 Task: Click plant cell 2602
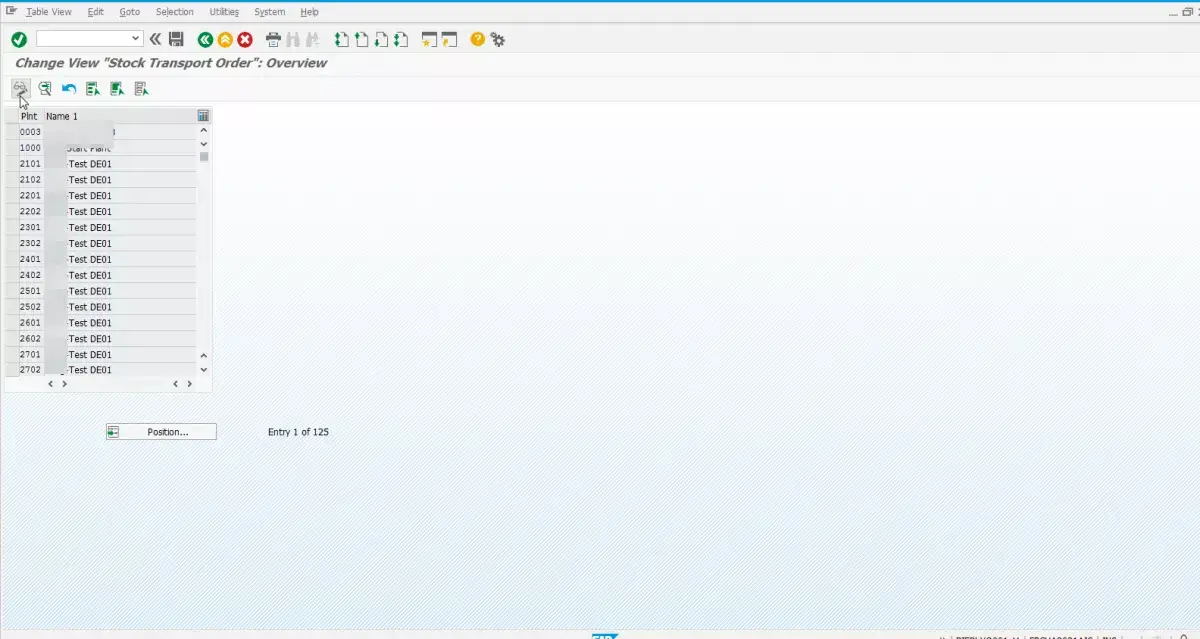pyautogui.click(x=31, y=339)
